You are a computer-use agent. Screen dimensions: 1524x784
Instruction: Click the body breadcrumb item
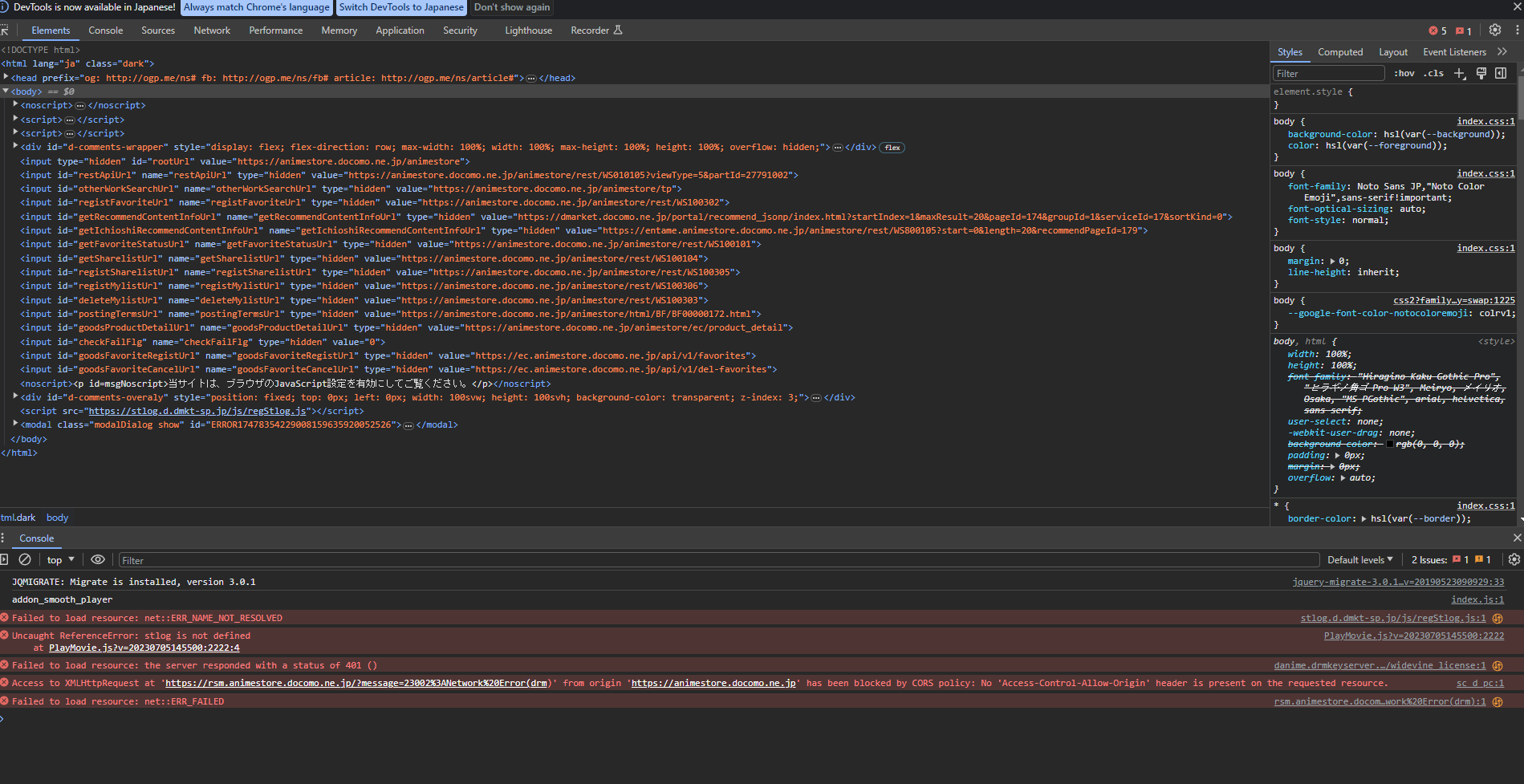click(57, 518)
